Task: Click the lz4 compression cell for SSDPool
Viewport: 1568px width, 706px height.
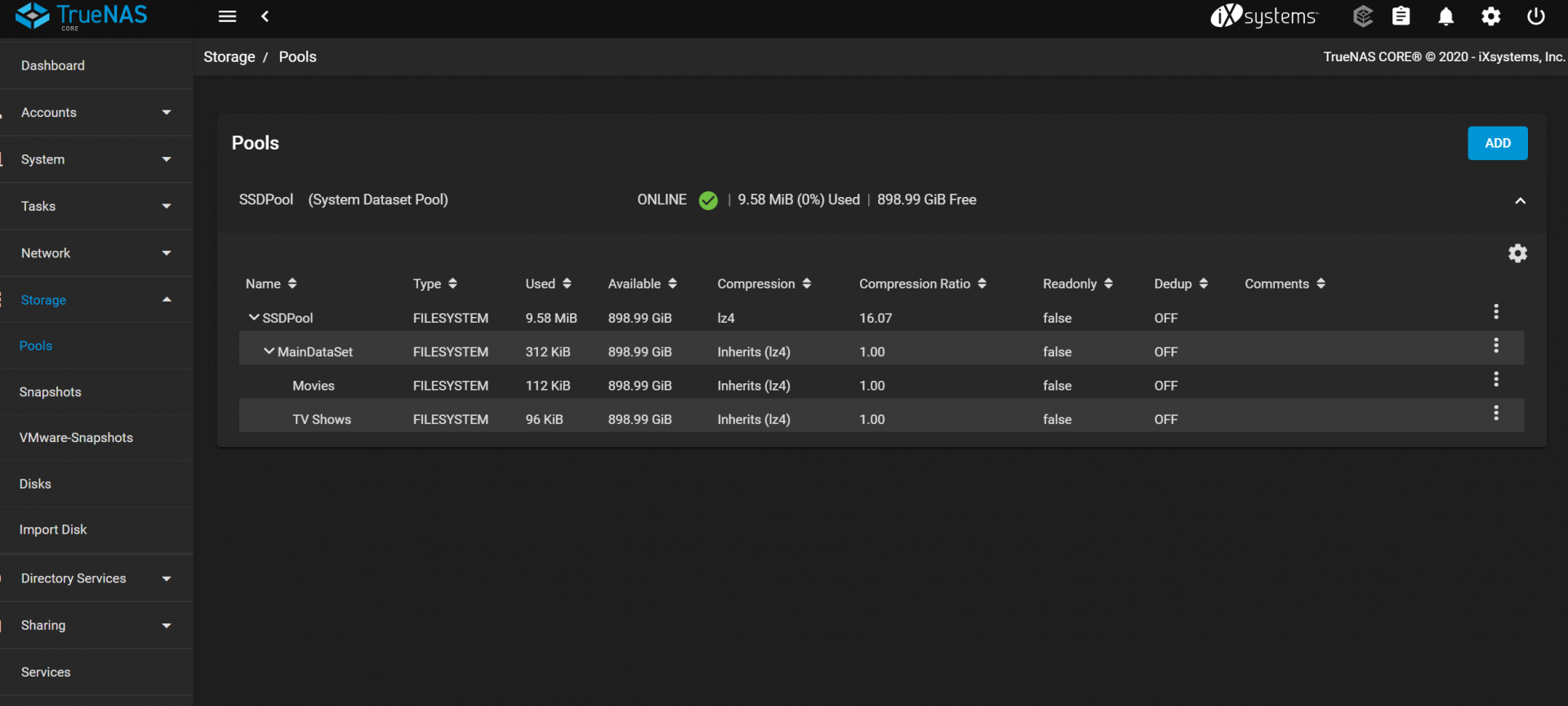Action: coord(726,318)
